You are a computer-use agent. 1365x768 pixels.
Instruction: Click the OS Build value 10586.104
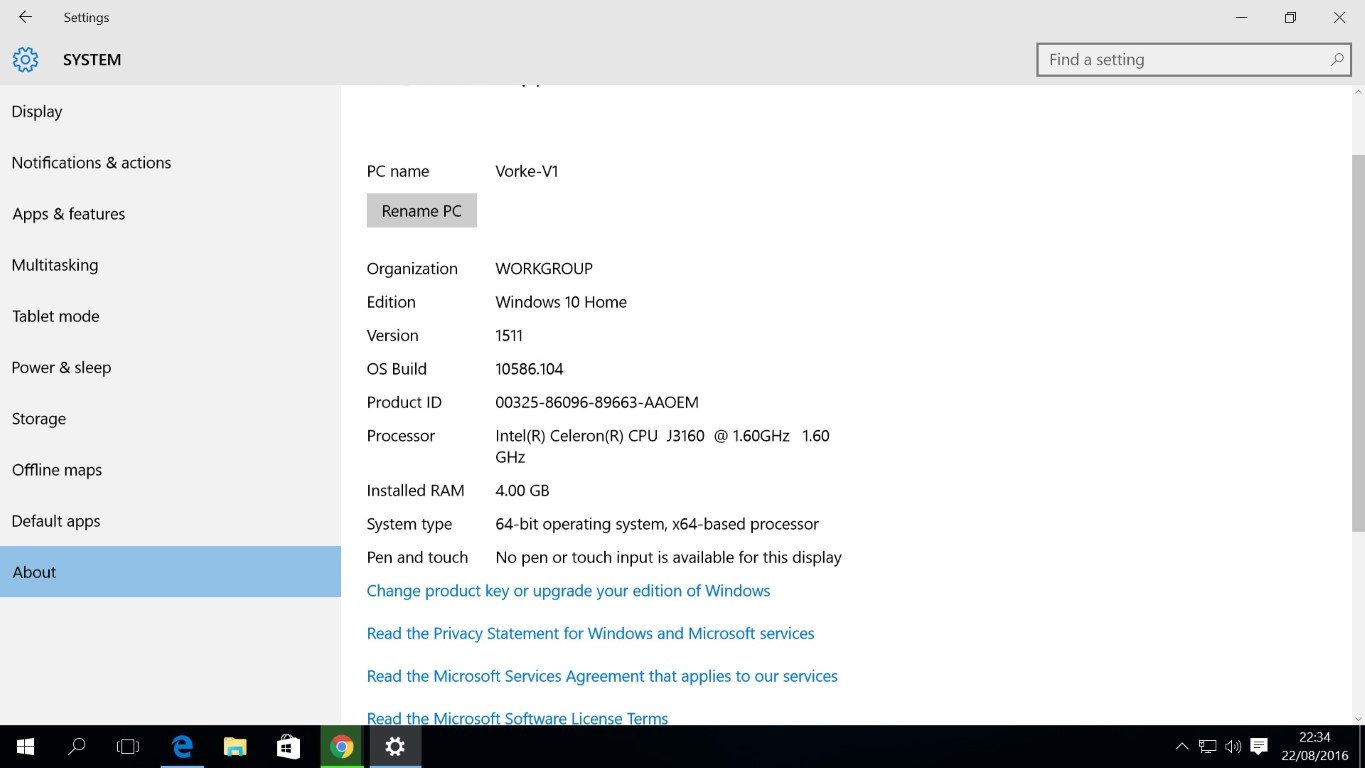(x=529, y=369)
